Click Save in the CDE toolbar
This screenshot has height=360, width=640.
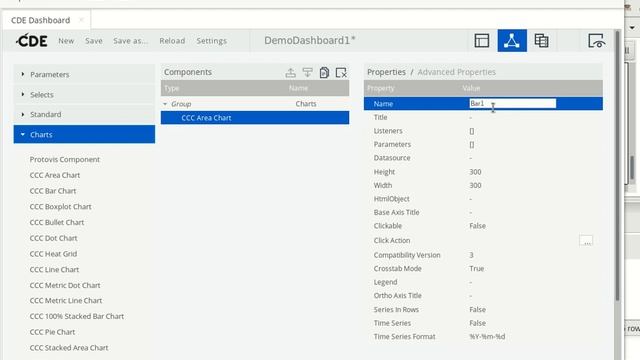click(94, 41)
